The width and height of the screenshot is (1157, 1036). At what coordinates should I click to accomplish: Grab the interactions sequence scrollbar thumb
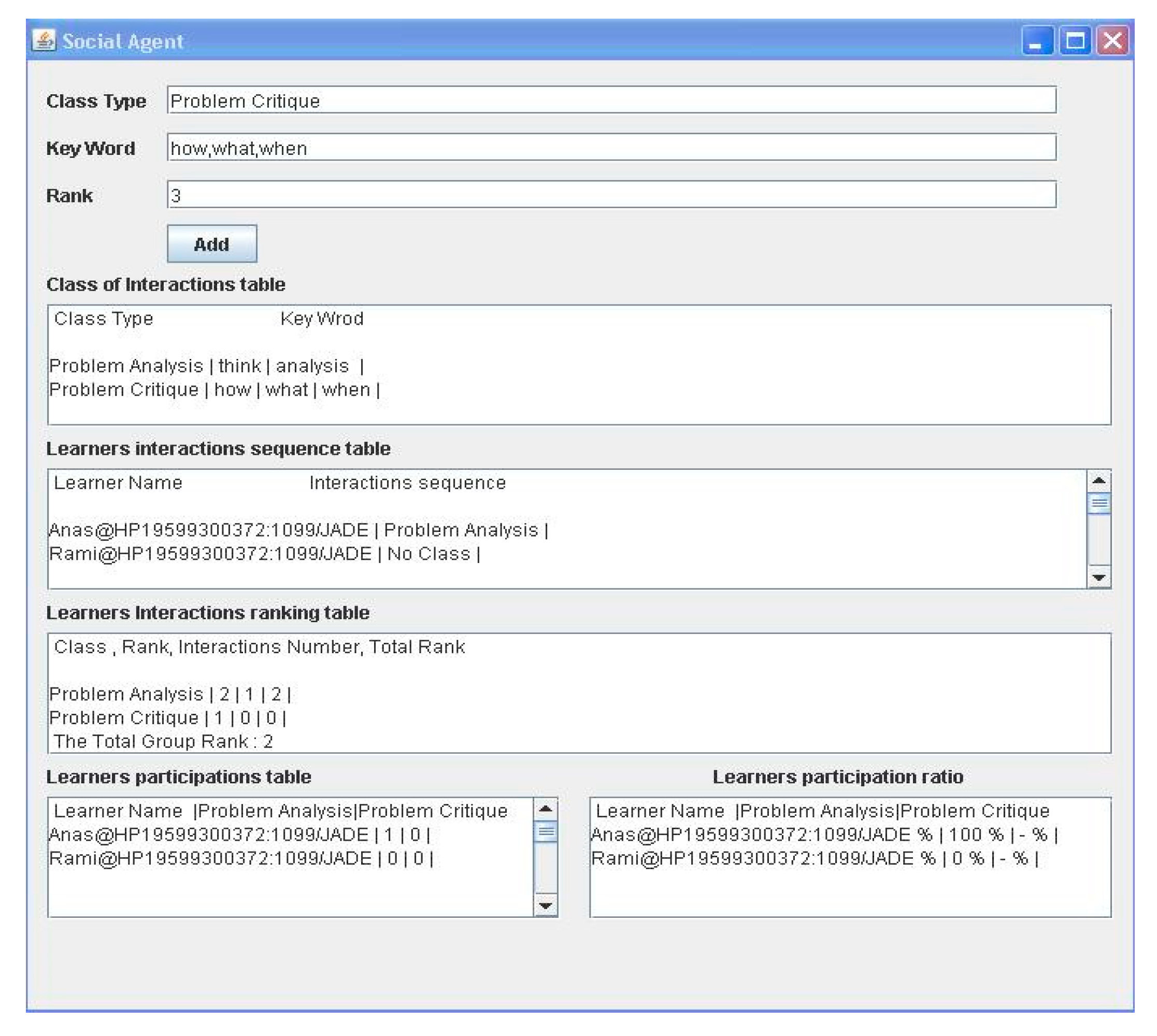(1099, 503)
